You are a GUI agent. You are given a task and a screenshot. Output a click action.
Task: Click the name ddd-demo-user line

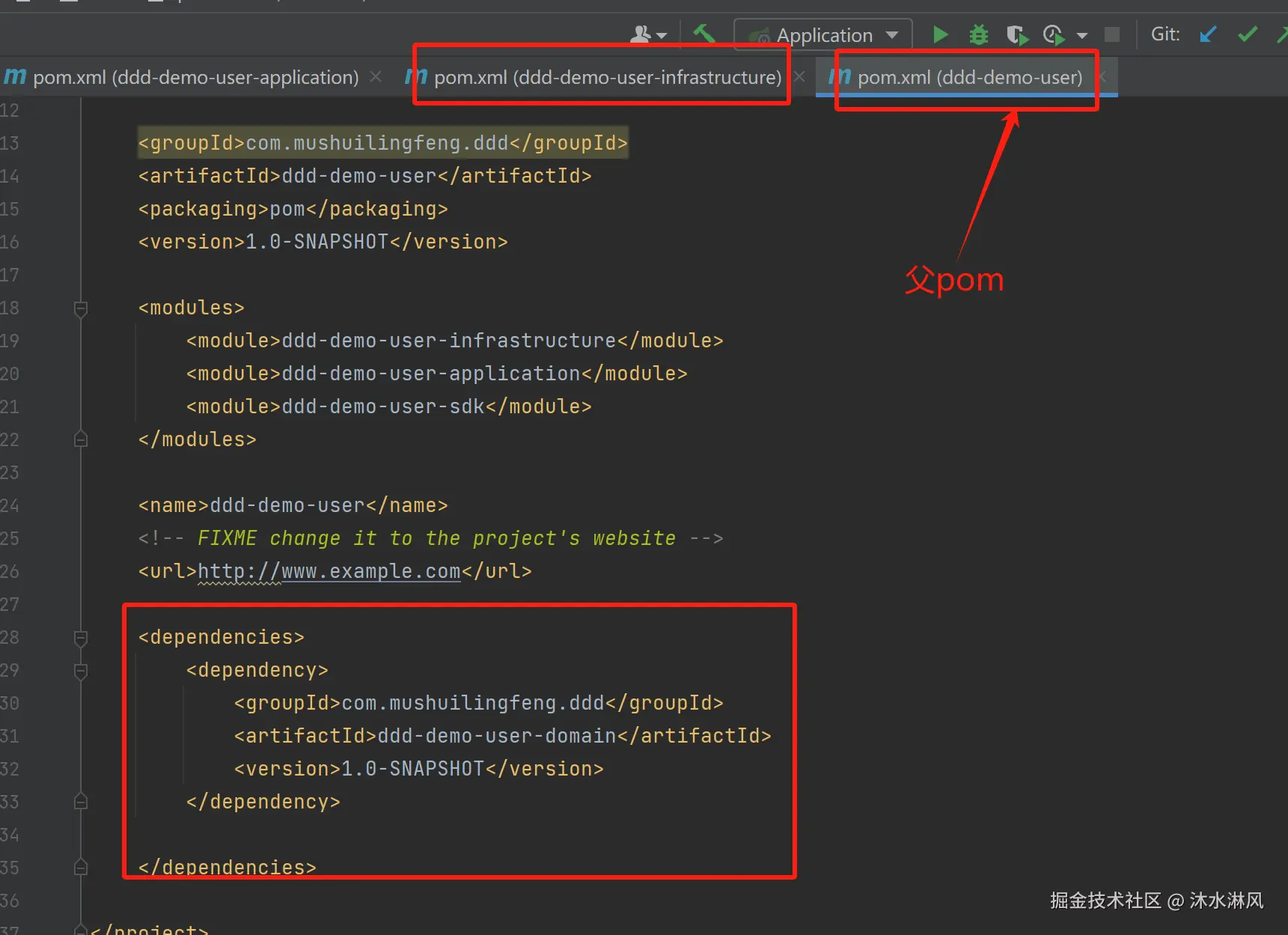pos(293,505)
